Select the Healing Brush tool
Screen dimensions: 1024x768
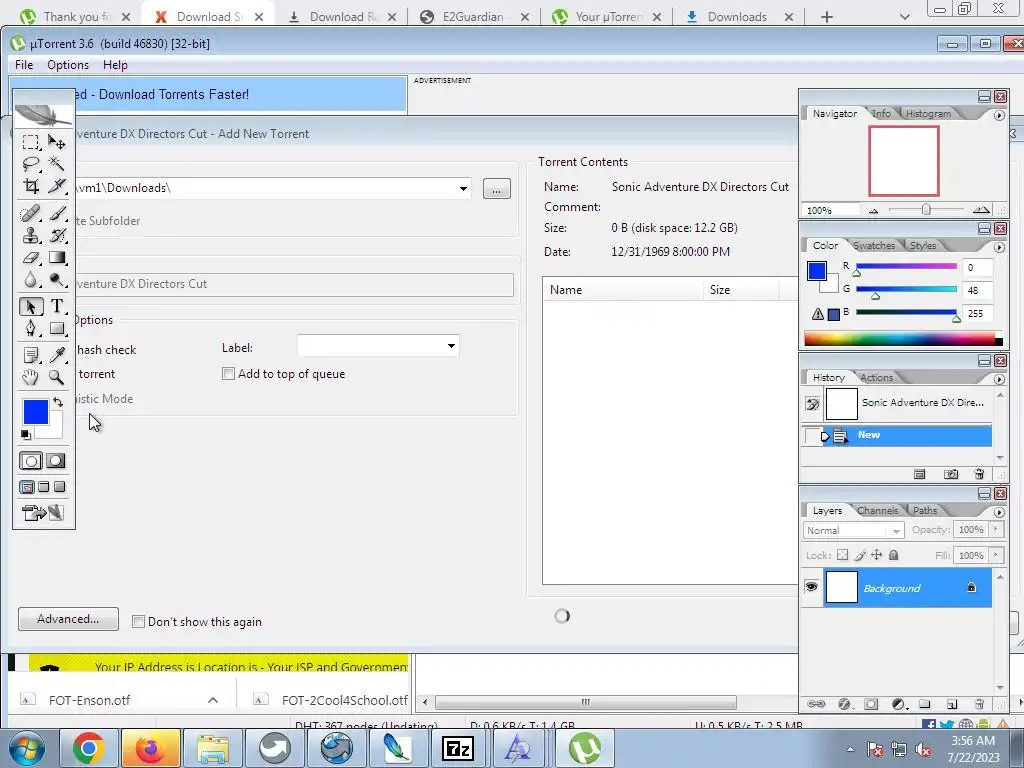pyautogui.click(x=30, y=214)
